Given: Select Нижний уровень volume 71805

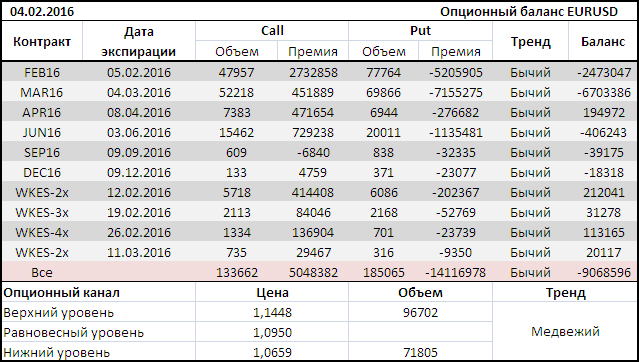Looking at the screenshot, I should 420,352.
